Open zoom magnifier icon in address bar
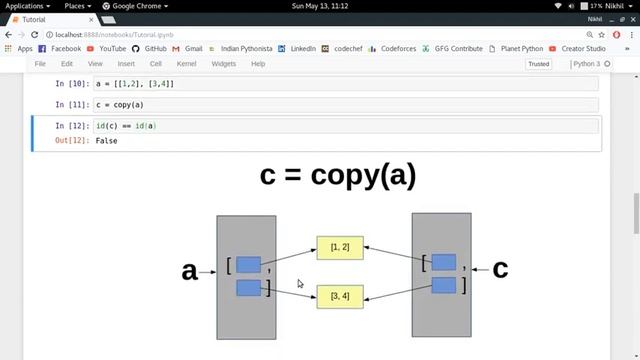Viewport: 640px width, 360px height. (x=589, y=35)
